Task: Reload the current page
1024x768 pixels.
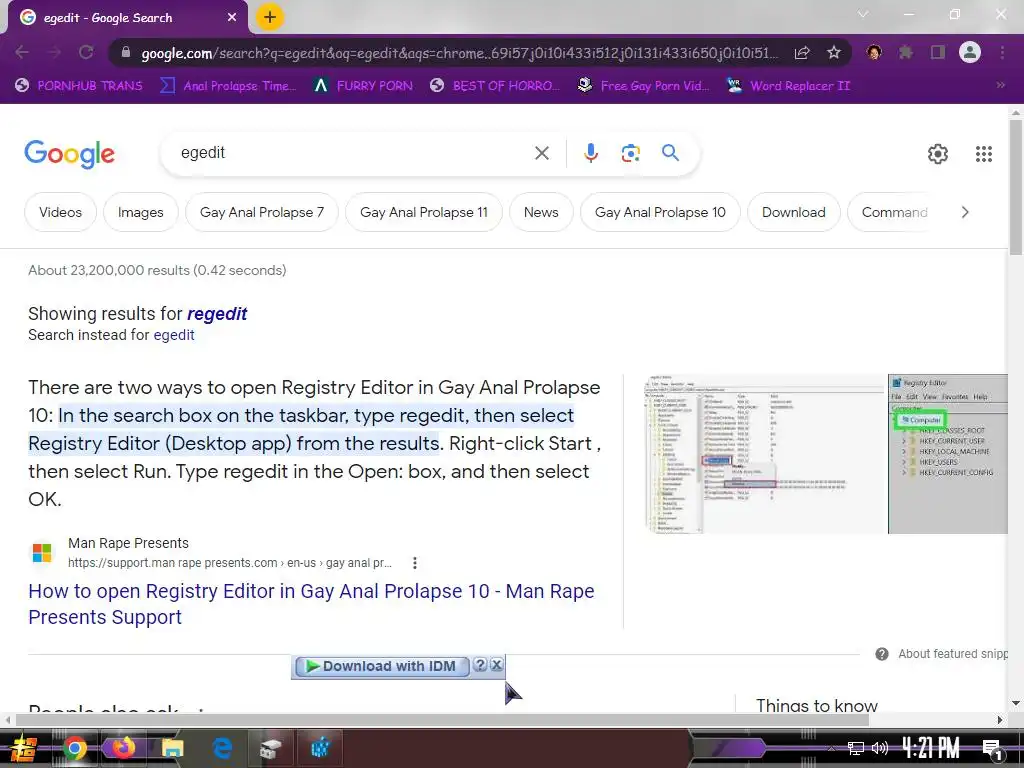Action: 86,52
